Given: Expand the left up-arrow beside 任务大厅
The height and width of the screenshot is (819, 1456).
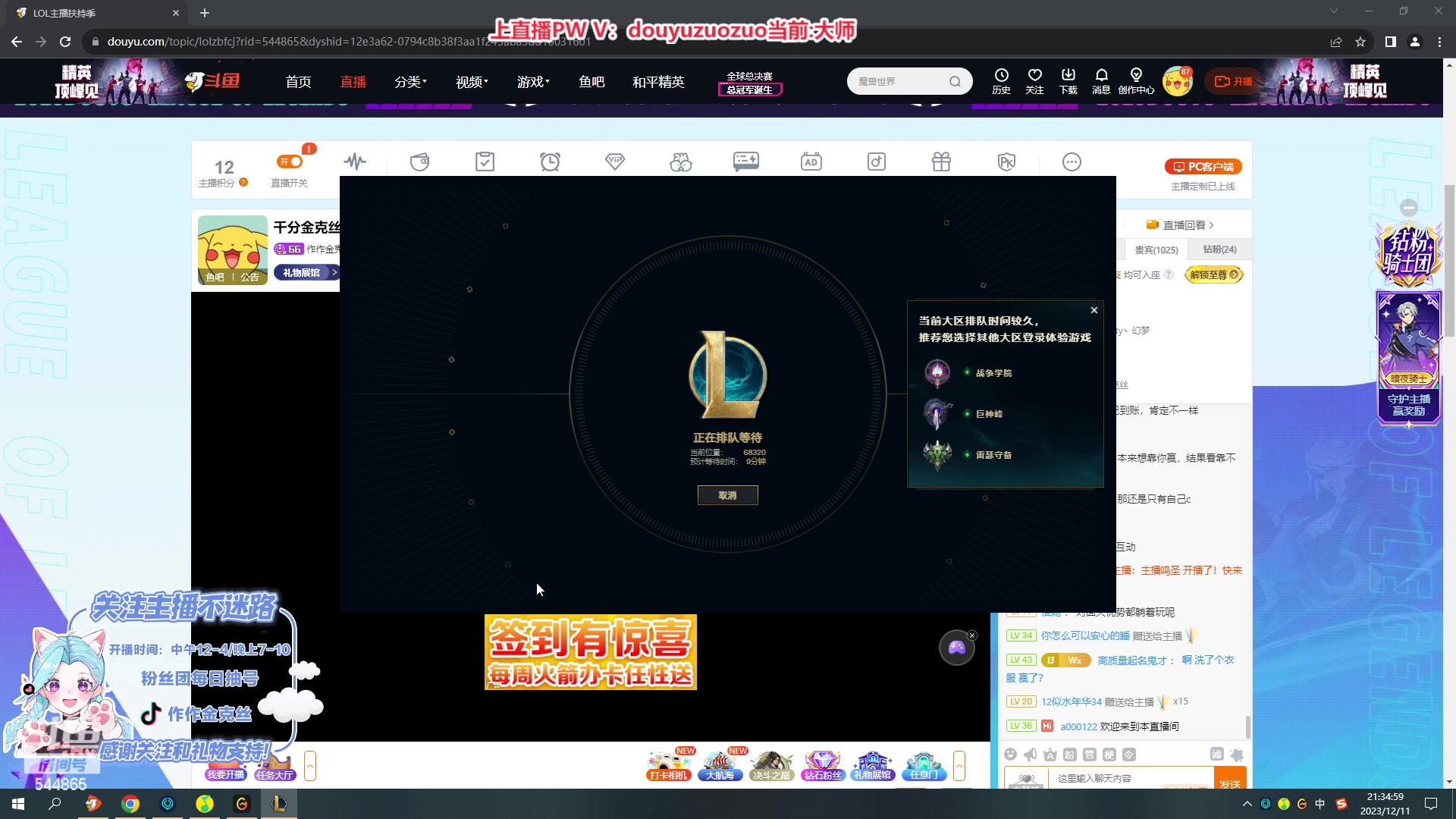Looking at the screenshot, I should click(310, 766).
